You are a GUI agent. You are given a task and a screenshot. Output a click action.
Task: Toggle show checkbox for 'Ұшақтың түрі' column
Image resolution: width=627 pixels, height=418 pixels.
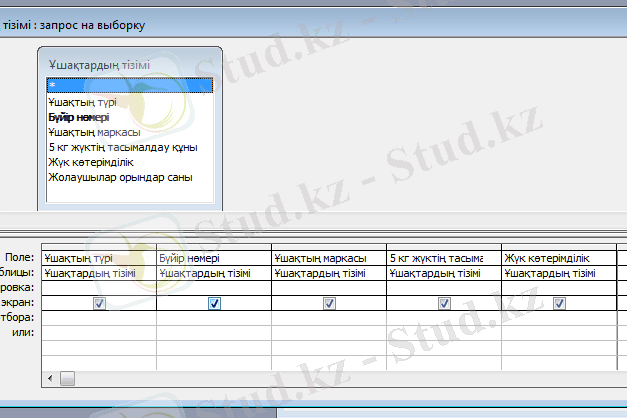coord(99,303)
